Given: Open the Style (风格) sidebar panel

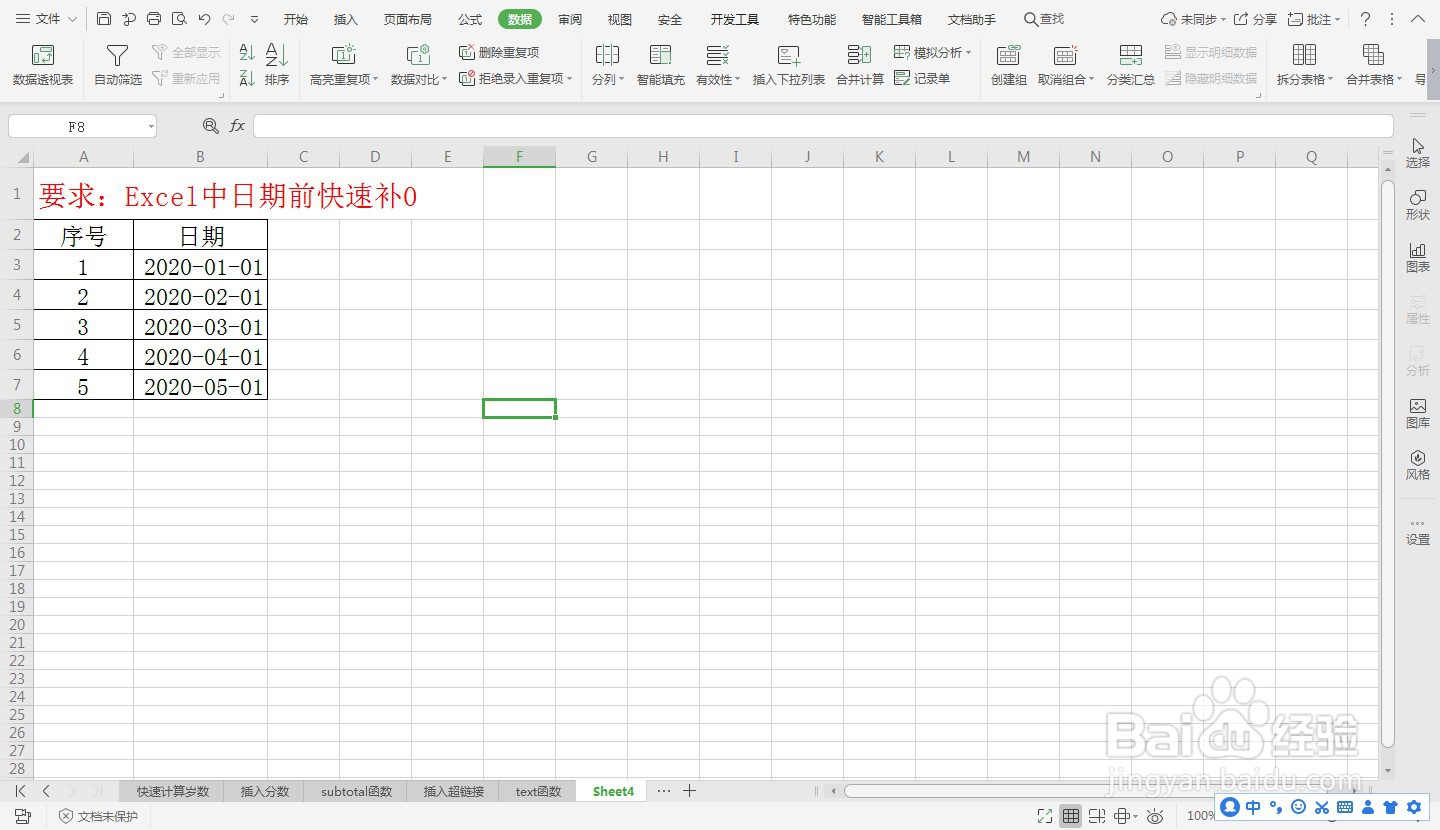Looking at the screenshot, I should pyautogui.click(x=1418, y=465).
